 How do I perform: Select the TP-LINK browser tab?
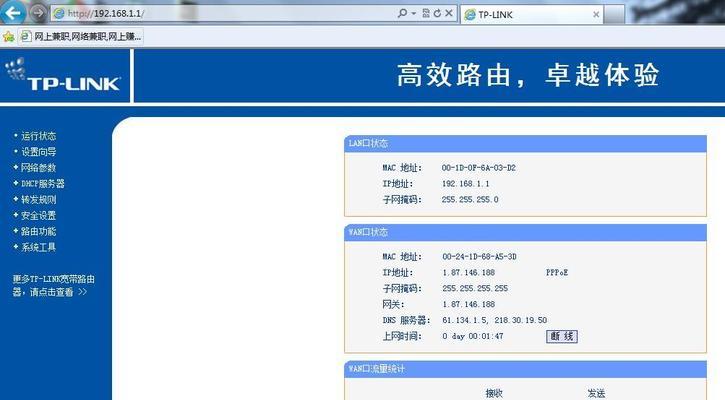[x=532, y=14]
